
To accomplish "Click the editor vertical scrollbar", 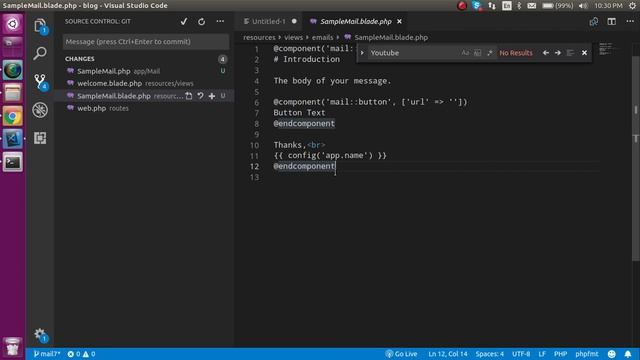I will point(636,159).
